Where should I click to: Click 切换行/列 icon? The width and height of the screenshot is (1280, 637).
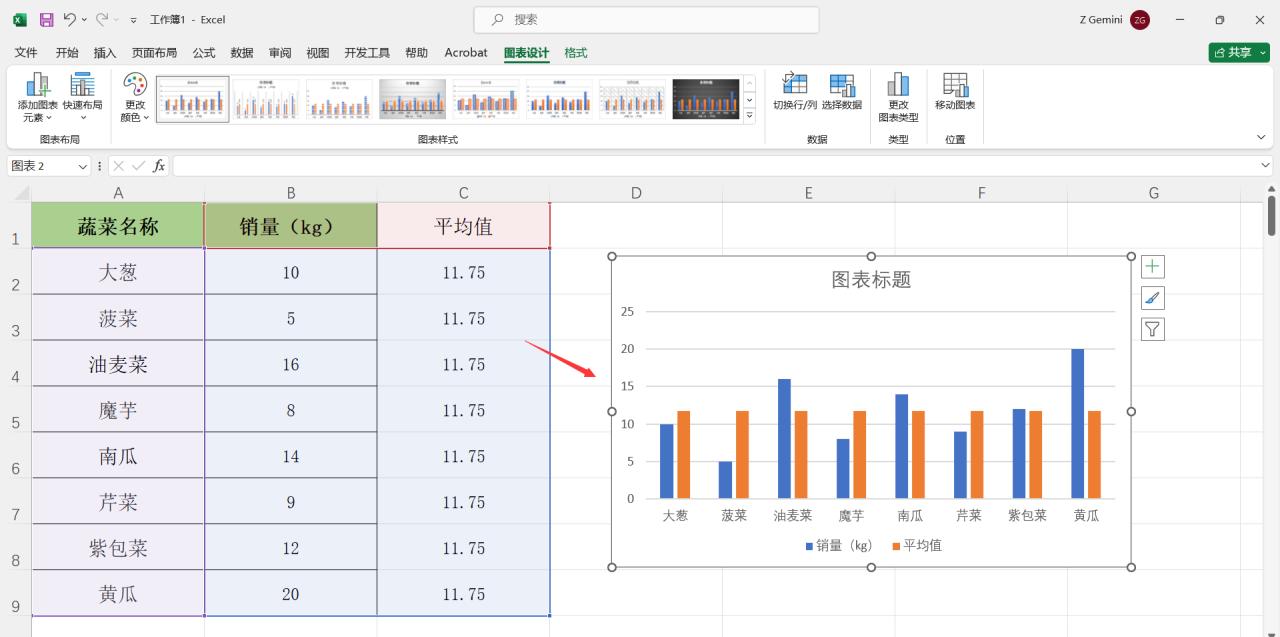point(795,85)
